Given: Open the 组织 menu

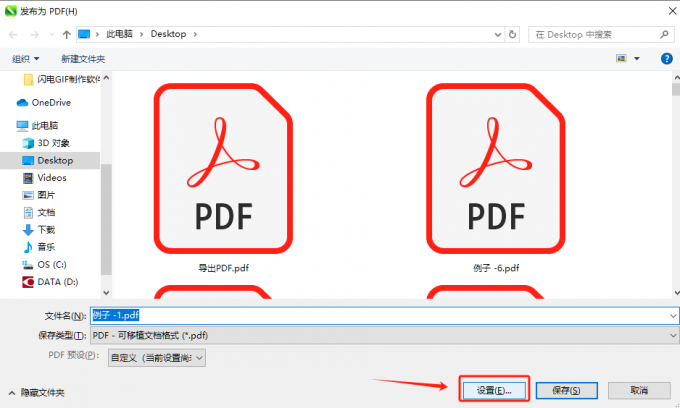Looking at the screenshot, I should (x=26, y=59).
